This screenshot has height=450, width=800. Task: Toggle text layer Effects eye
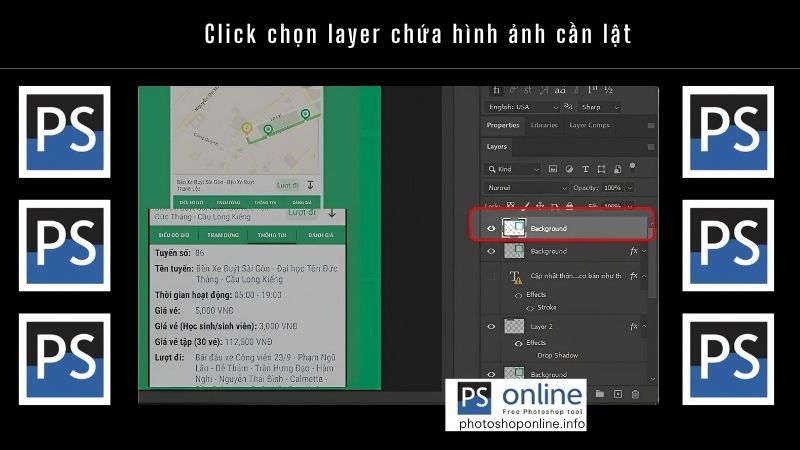pyautogui.click(x=518, y=295)
